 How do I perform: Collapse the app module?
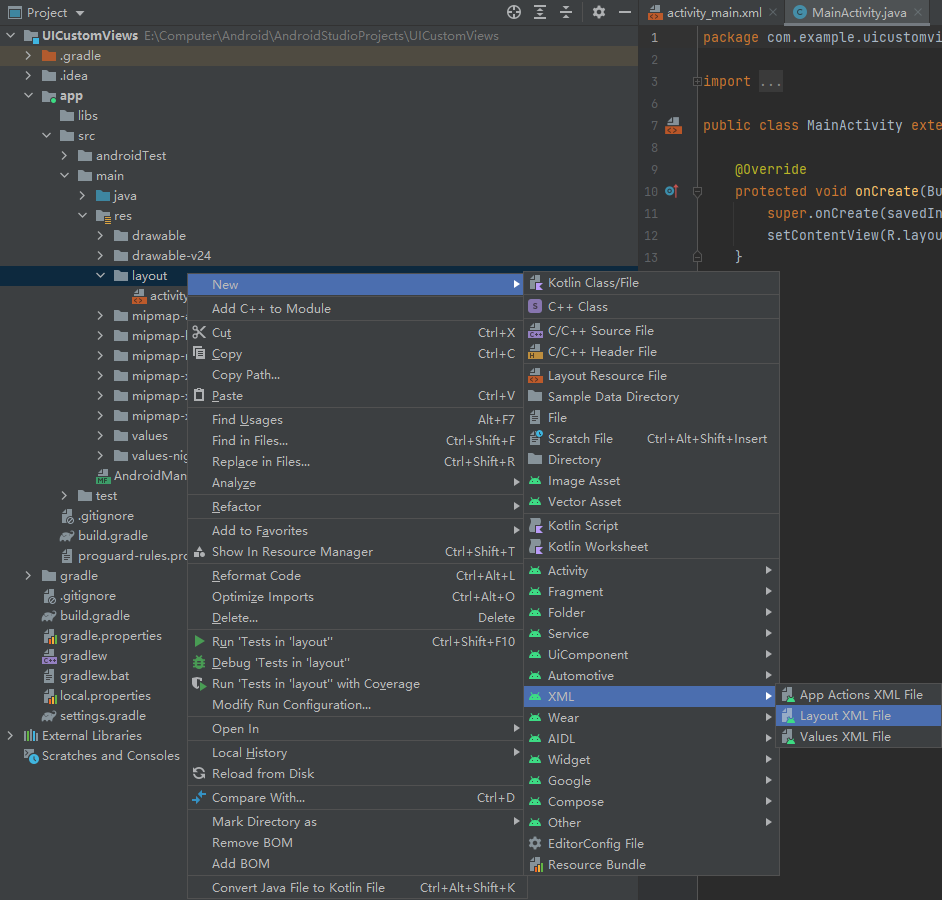coord(28,96)
